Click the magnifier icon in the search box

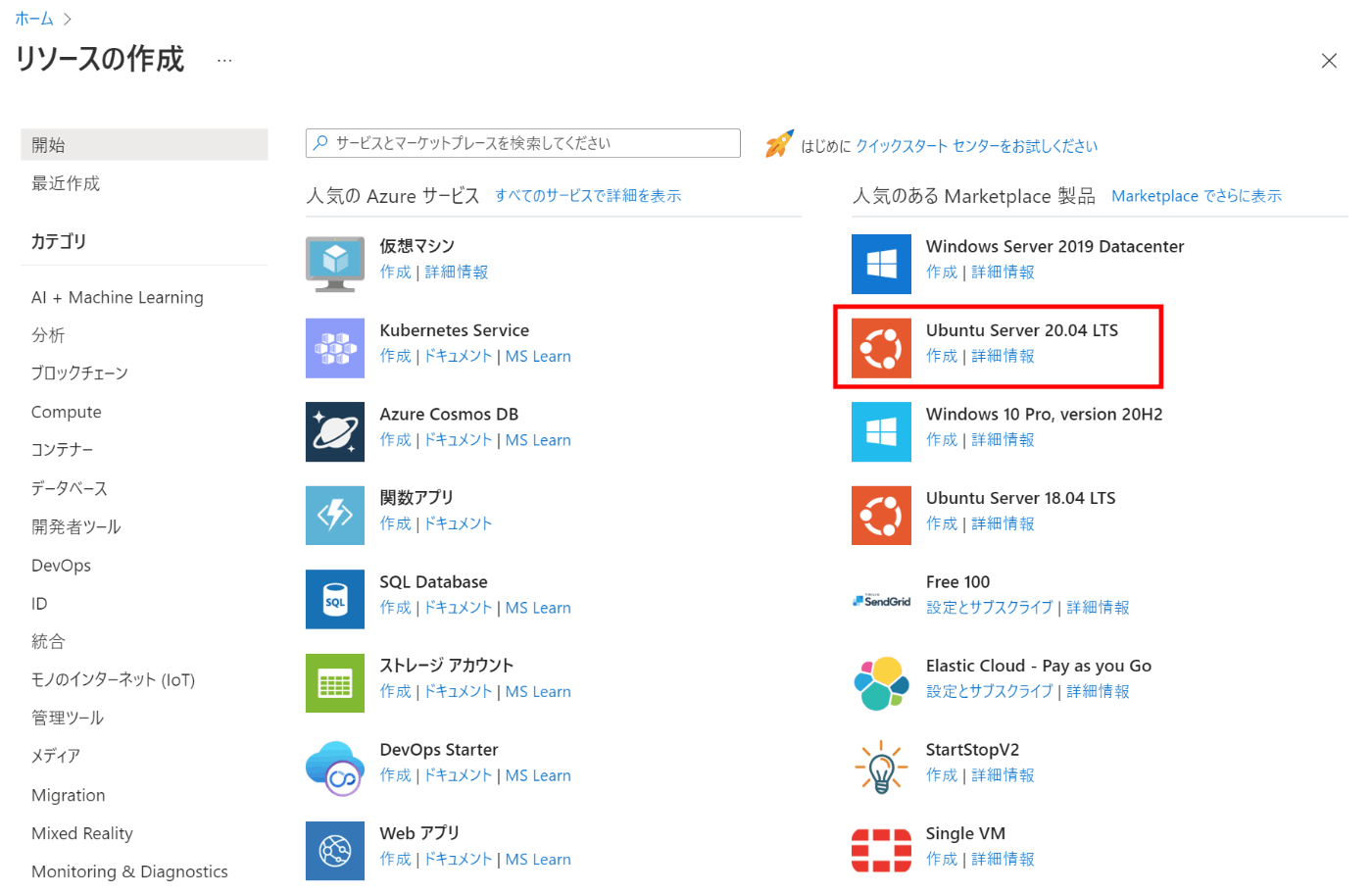click(x=320, y=143)
